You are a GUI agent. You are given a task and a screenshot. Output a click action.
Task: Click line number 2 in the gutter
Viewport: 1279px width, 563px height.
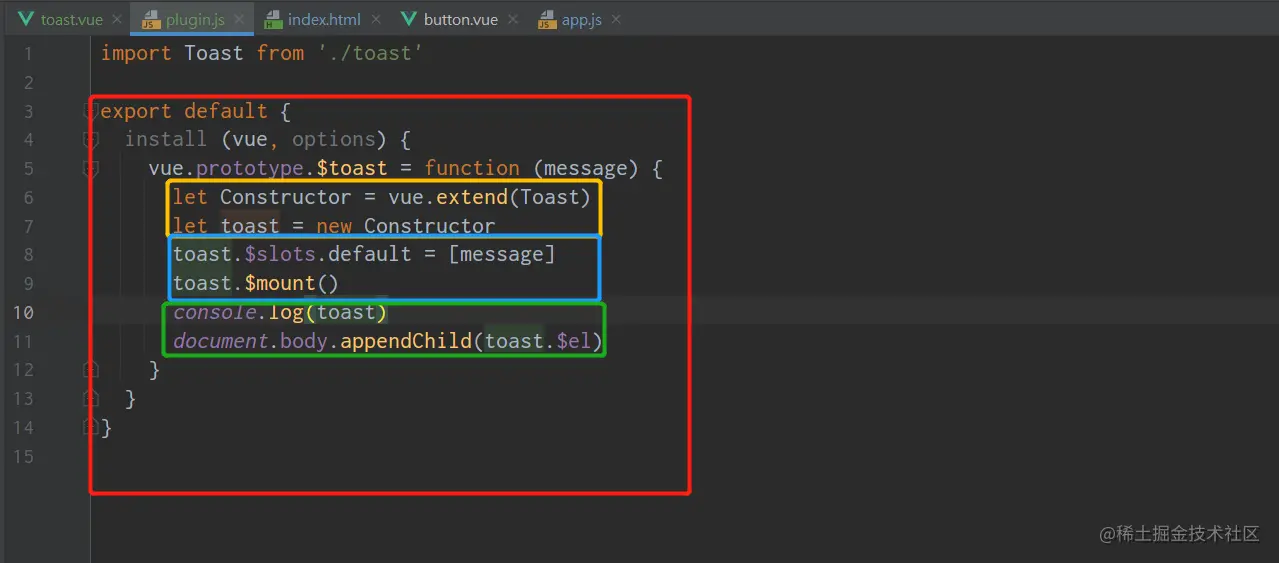28,82
